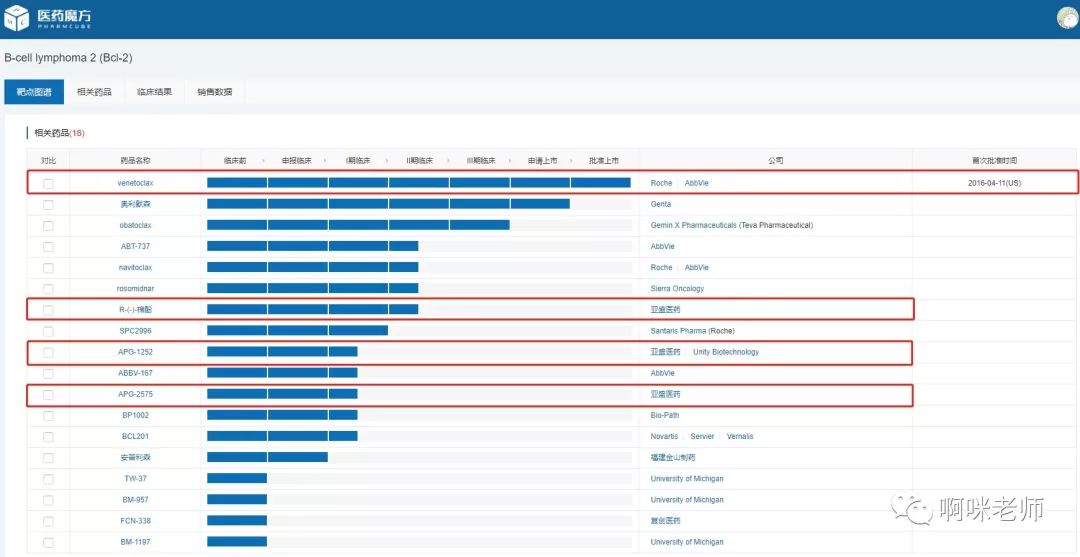Open the rosomidnar drug entry
The height and width of the screenshot is (557, 1080).
(135, 288)
